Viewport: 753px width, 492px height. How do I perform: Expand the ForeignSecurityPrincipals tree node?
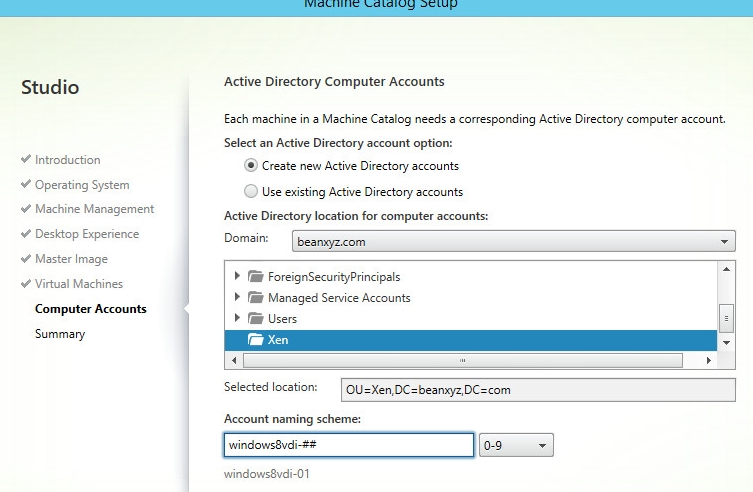pos(237,276)
